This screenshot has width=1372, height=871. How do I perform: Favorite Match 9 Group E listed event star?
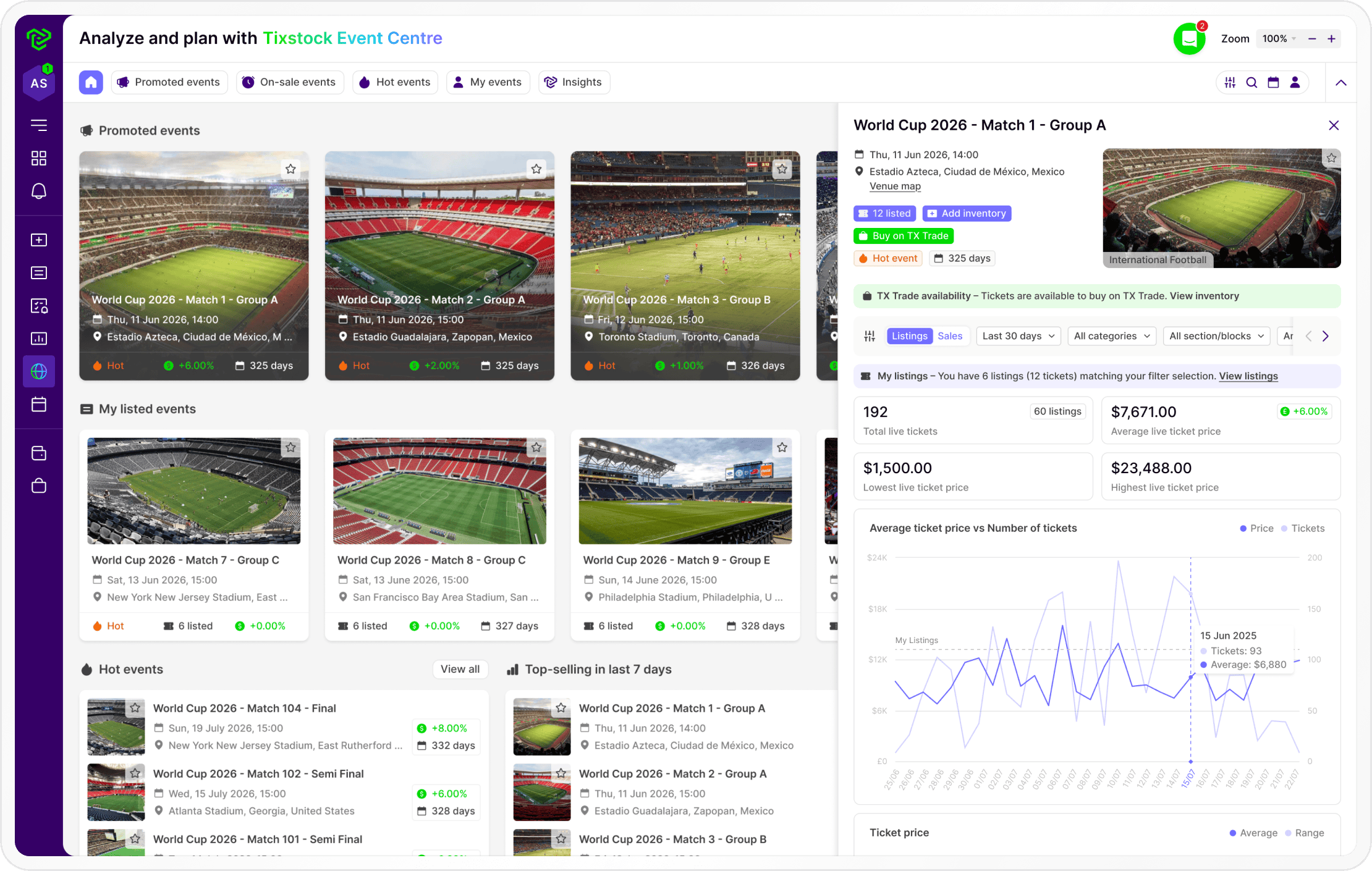click(x=782, y=447)
